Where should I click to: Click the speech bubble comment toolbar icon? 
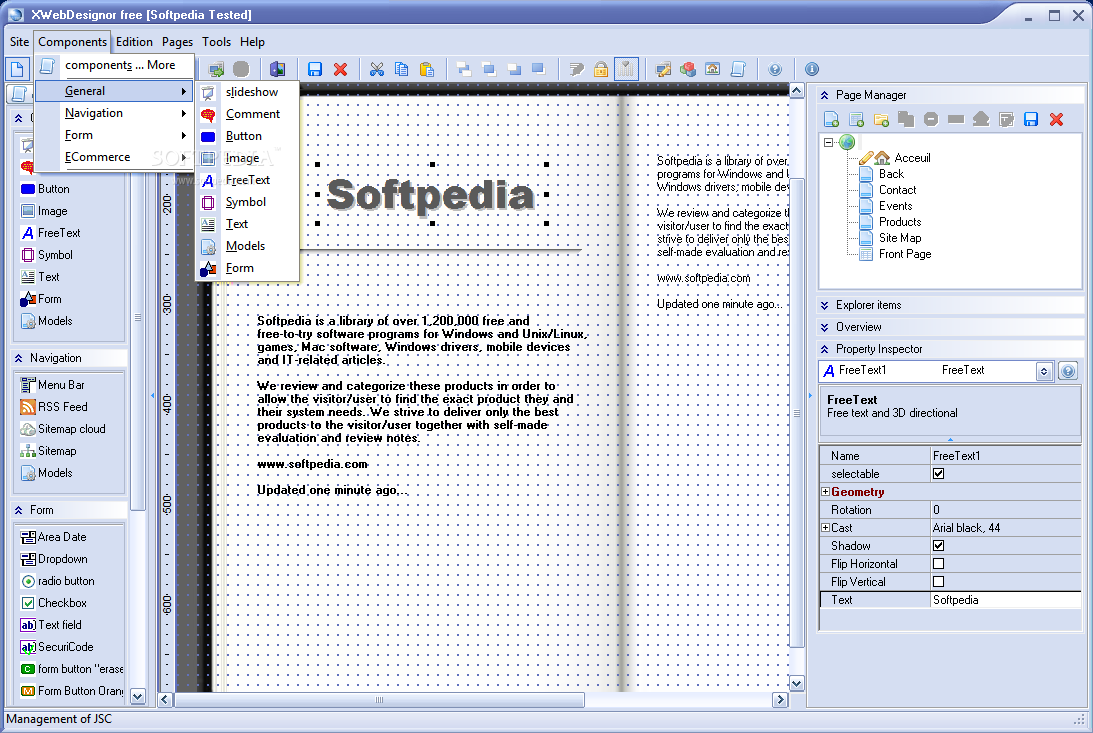click(576, 69)
